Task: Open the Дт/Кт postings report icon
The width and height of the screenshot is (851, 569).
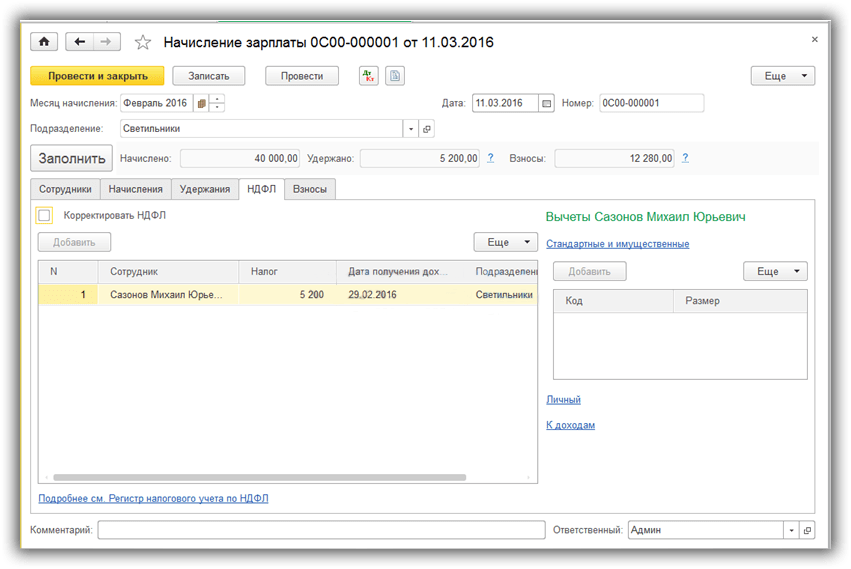Action: point(368,76)
